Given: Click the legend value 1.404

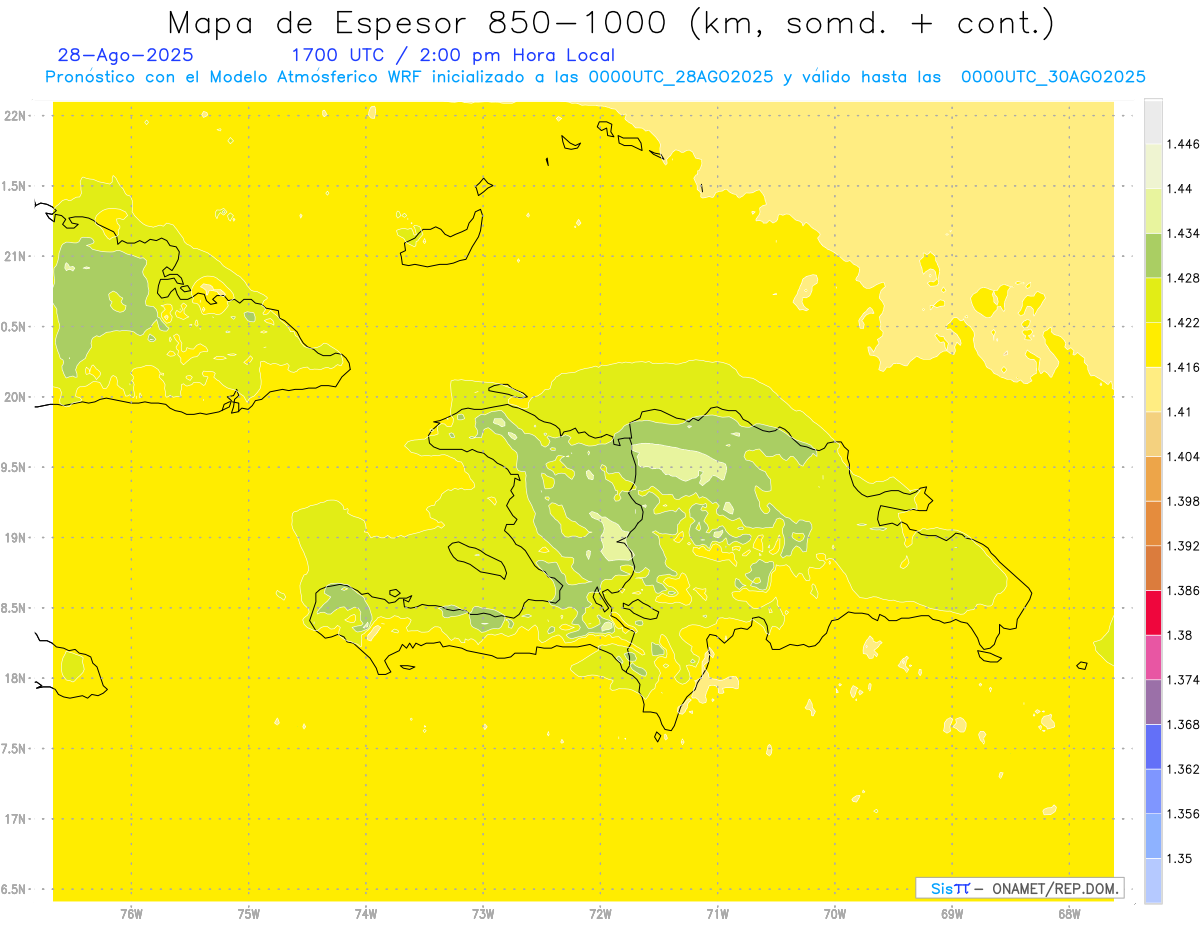Looking at the screenshot, I should [x=1183, y=456].
